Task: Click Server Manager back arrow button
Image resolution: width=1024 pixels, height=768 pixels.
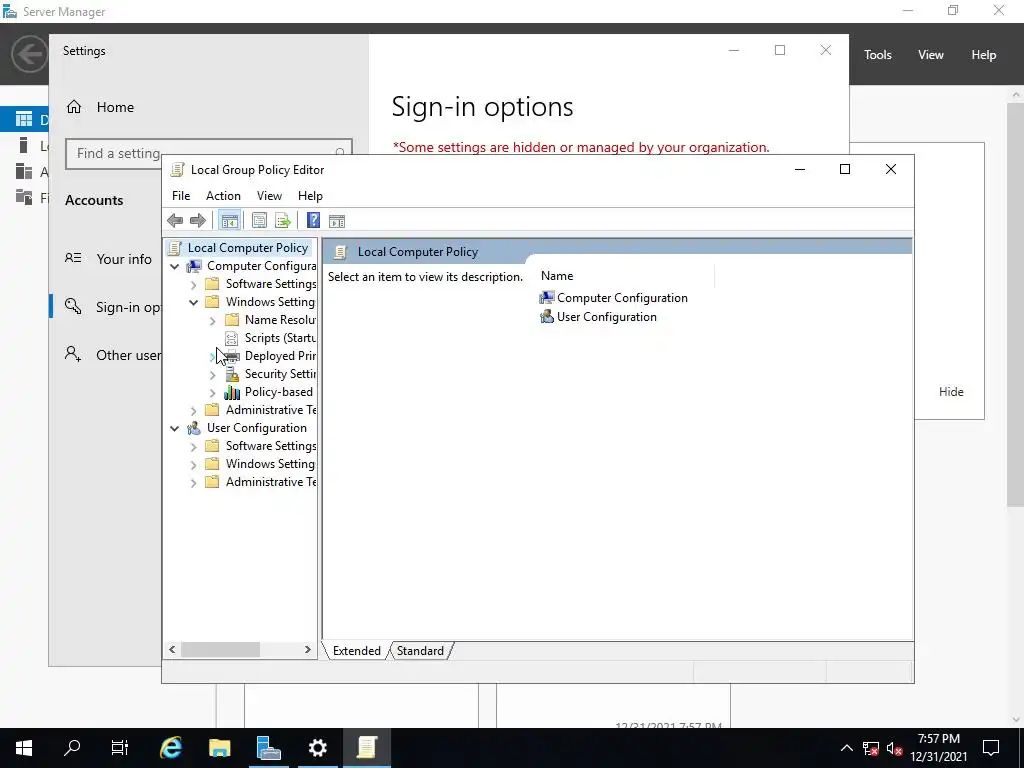Action: [29, 54]
